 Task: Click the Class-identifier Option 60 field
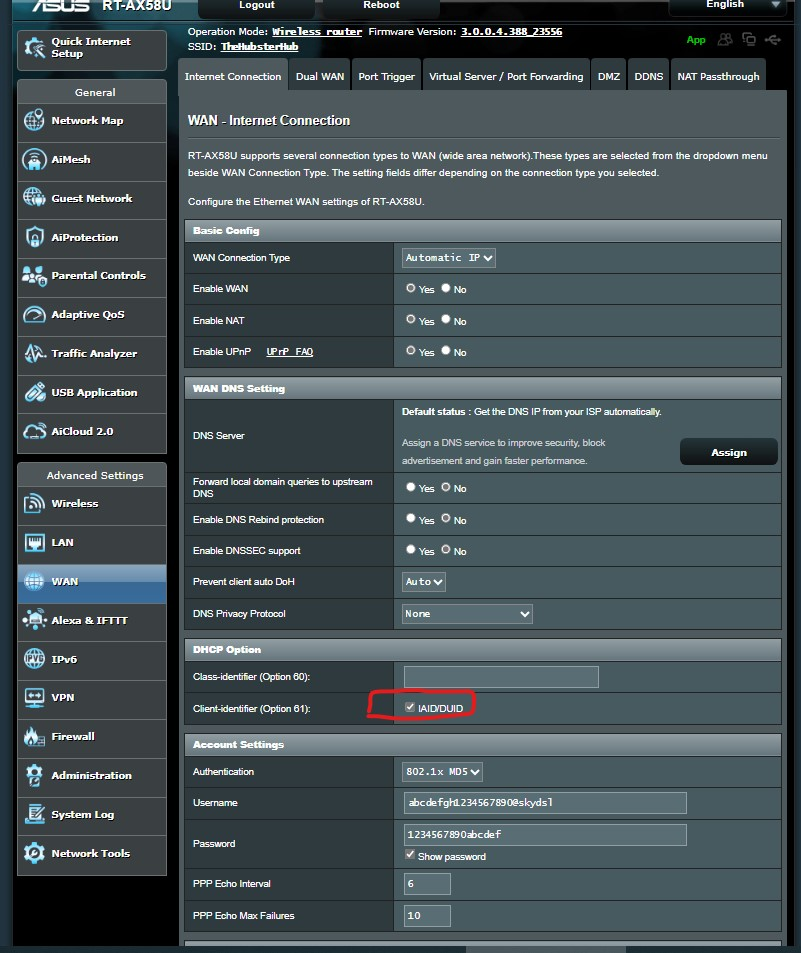tap(500, 677)
